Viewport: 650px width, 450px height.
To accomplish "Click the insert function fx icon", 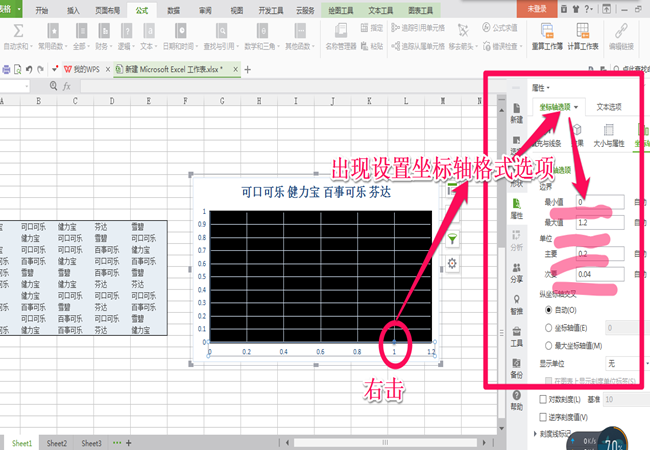I will (x=66, y=86).
